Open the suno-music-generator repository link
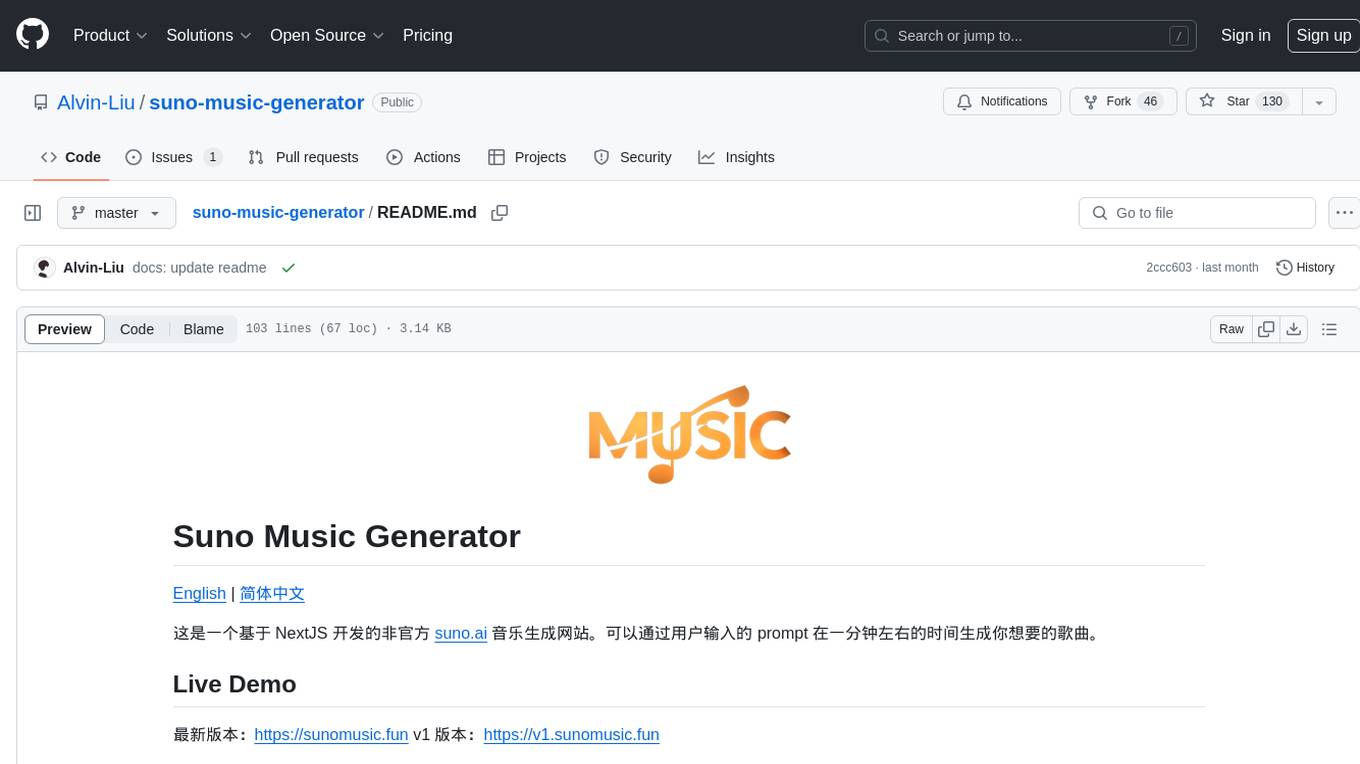1360x764 pixels. point(256,102)
